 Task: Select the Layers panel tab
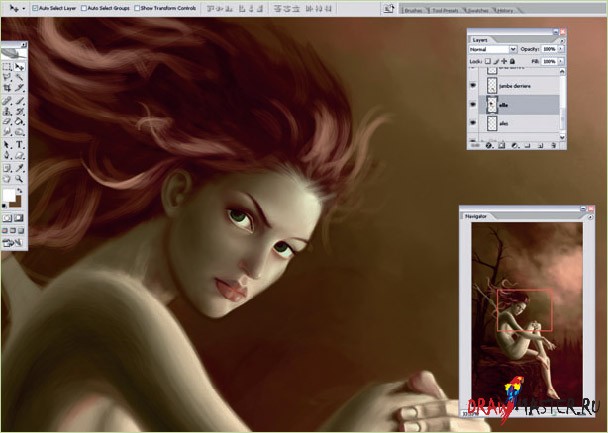click(480, 40)
